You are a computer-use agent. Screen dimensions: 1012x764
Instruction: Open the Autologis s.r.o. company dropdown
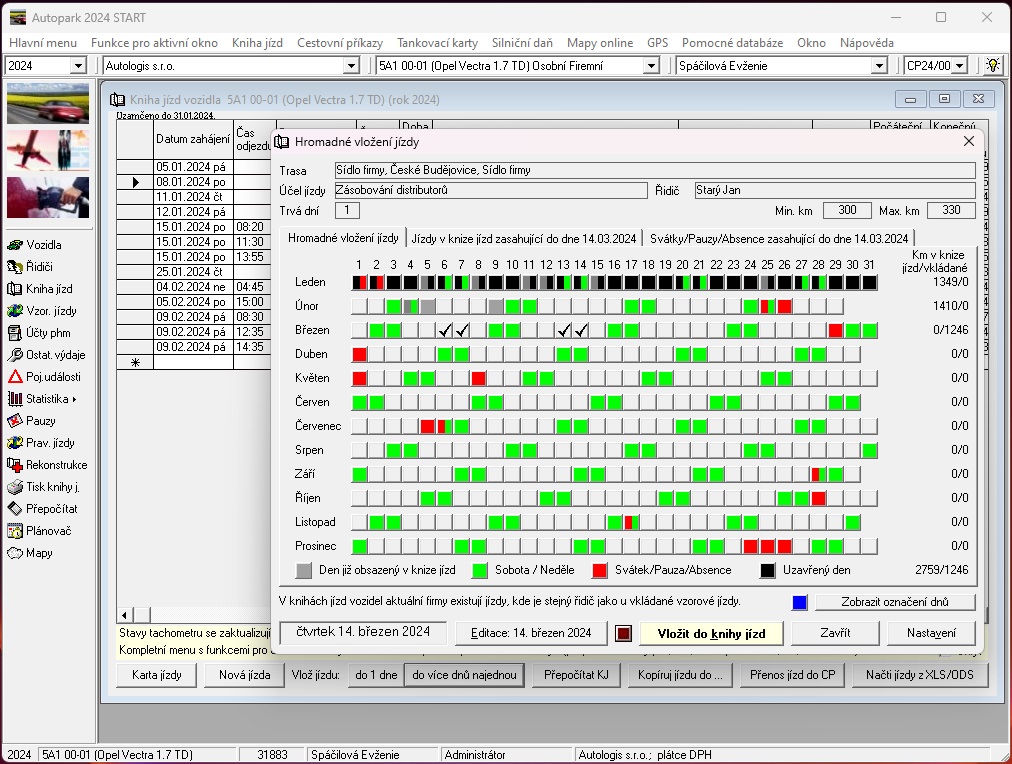point(351,66)
